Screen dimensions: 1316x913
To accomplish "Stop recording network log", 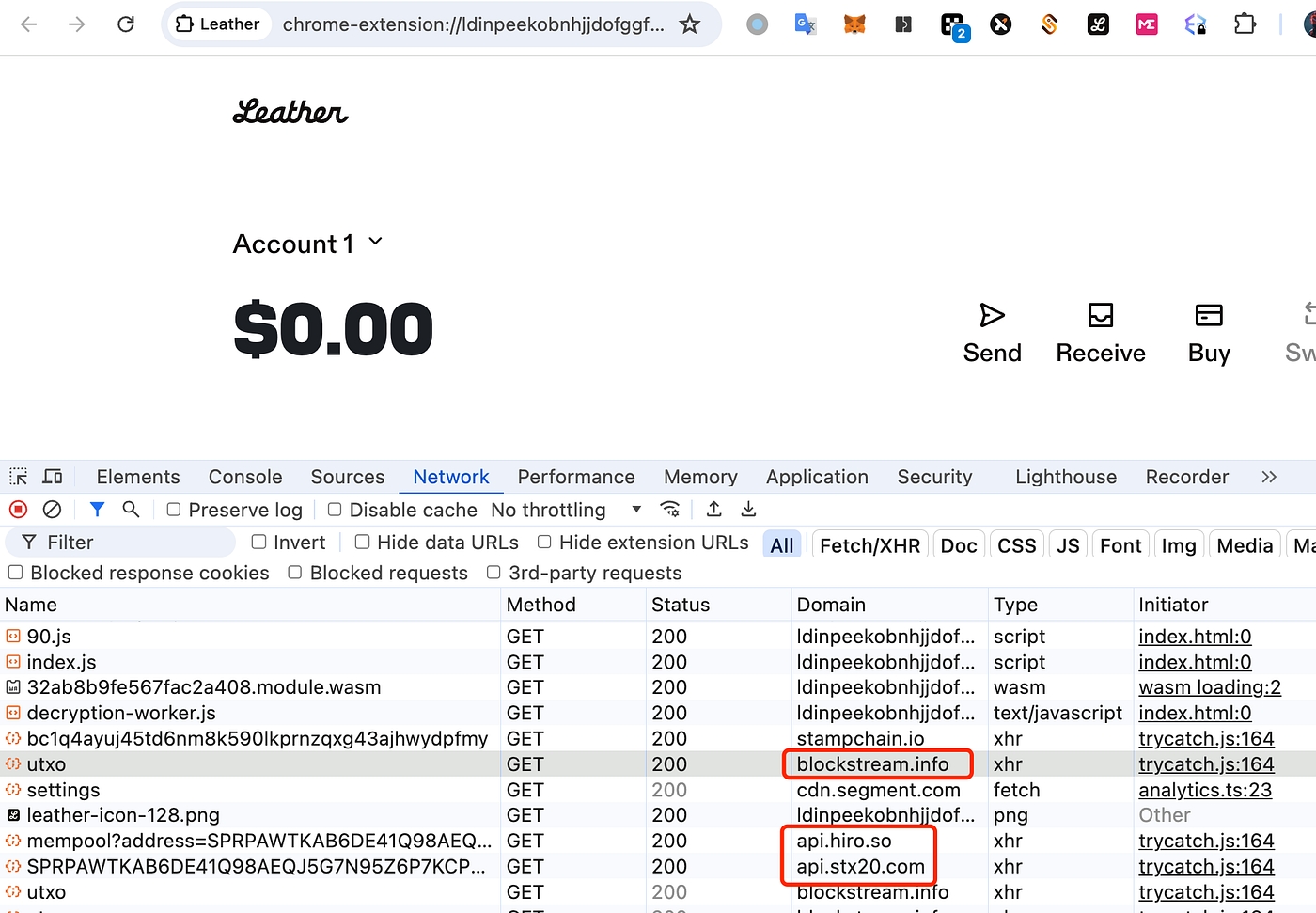I will 18,510.
